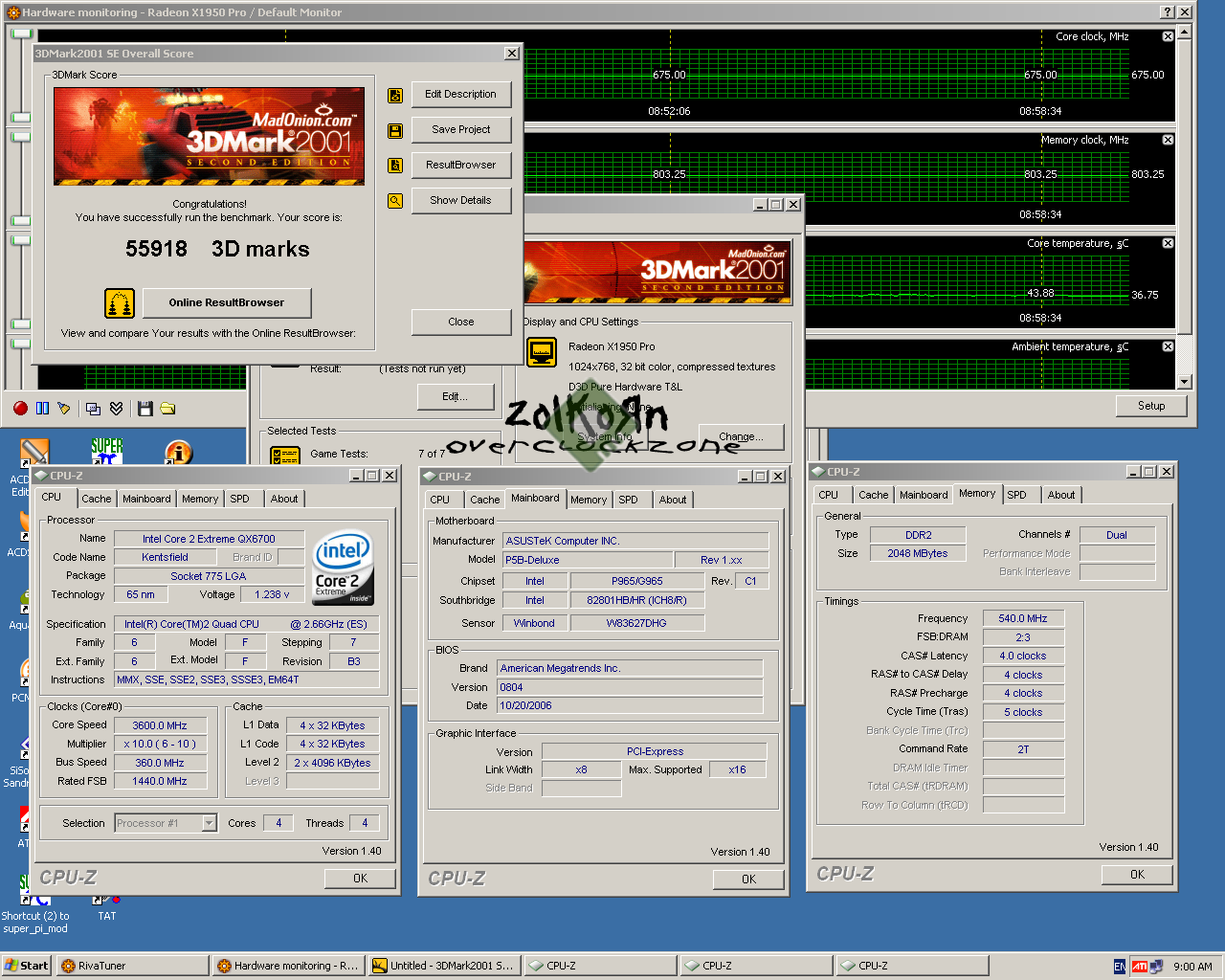
Task: Click the help question mark in Hardware monitoring
Action: coord(1168,12)
